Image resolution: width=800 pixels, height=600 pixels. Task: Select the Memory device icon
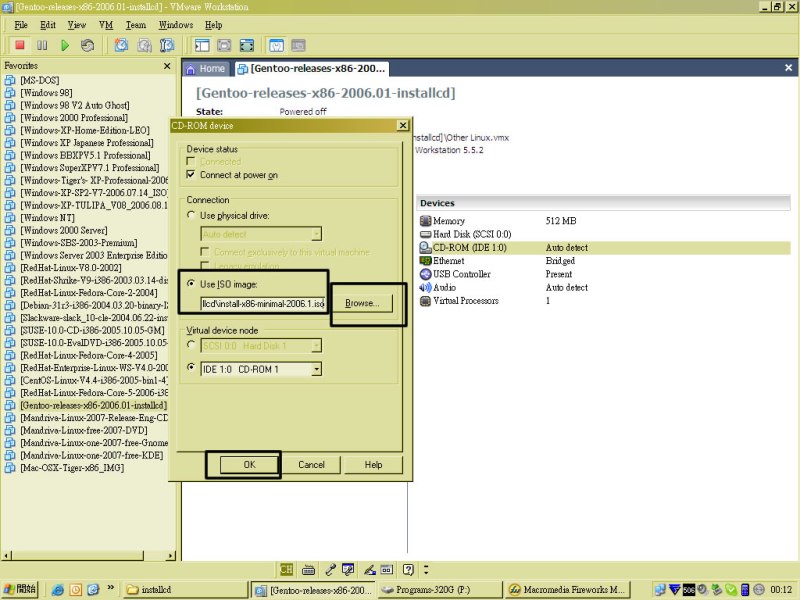[425, 221]
